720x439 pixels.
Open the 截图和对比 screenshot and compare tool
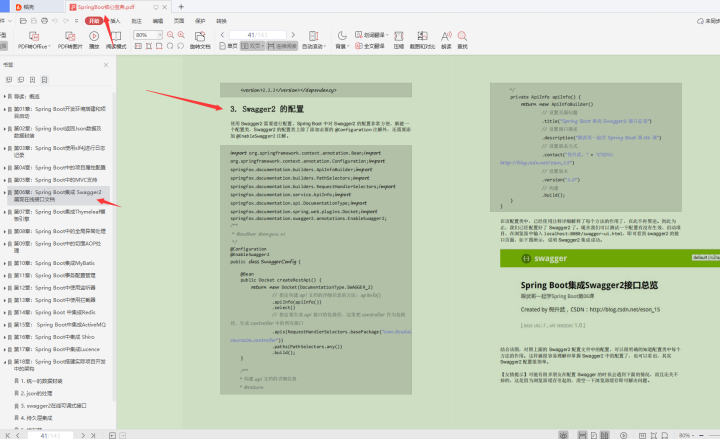422,40
